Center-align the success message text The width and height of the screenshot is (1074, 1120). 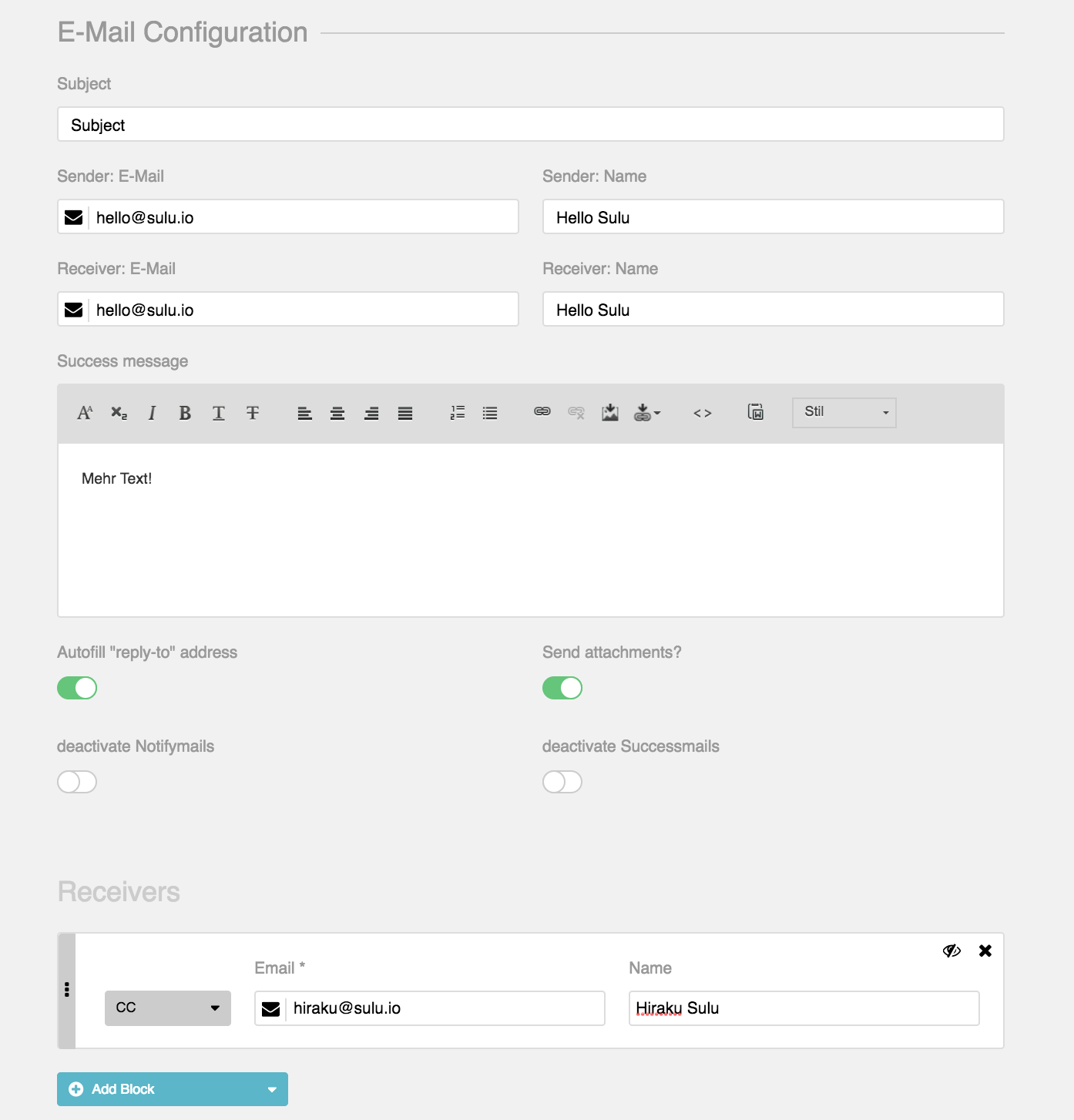337,414
